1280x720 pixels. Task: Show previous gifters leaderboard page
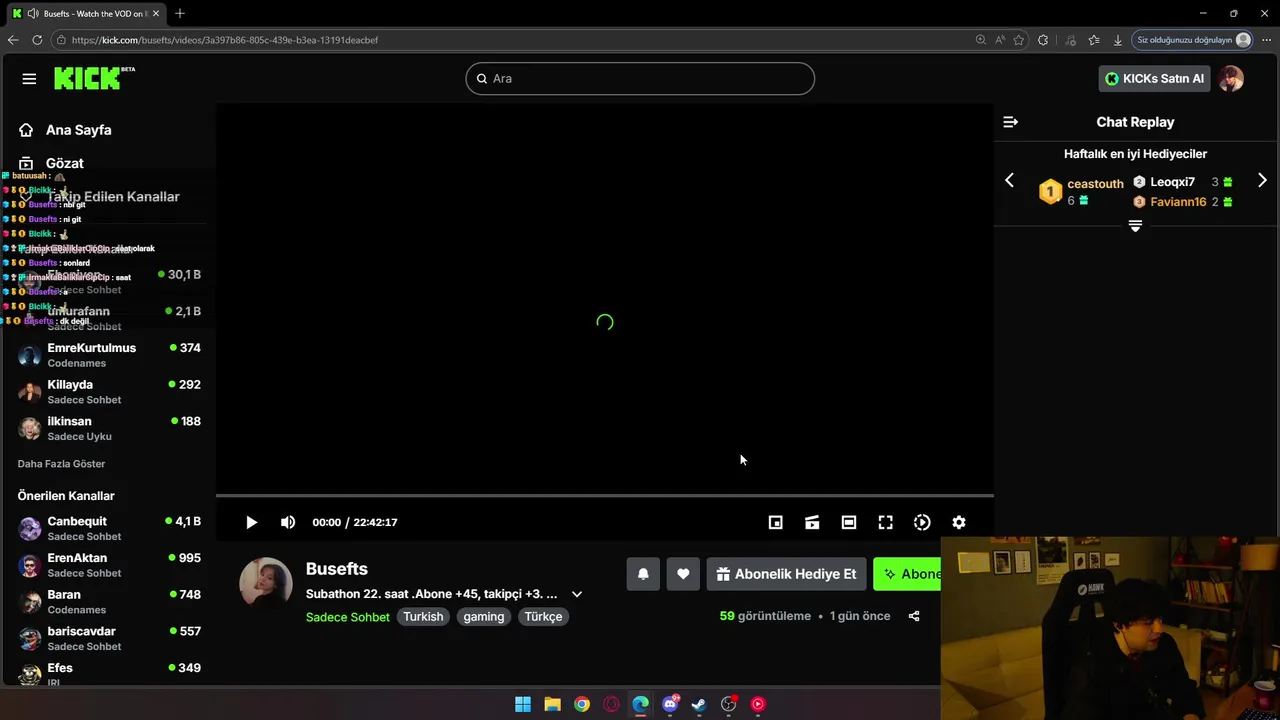pyautogui.click(x=1009, y=180)
